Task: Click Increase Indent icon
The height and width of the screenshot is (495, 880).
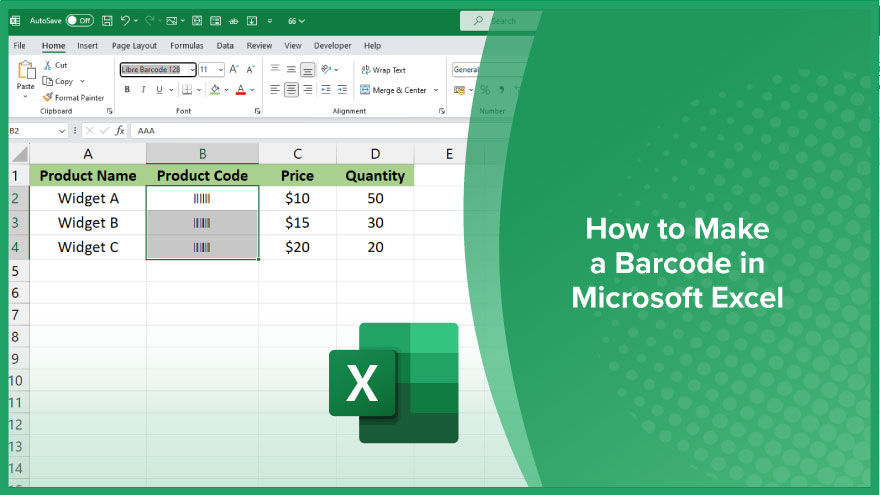Action: pyautogui.click(x=342, y=89)
